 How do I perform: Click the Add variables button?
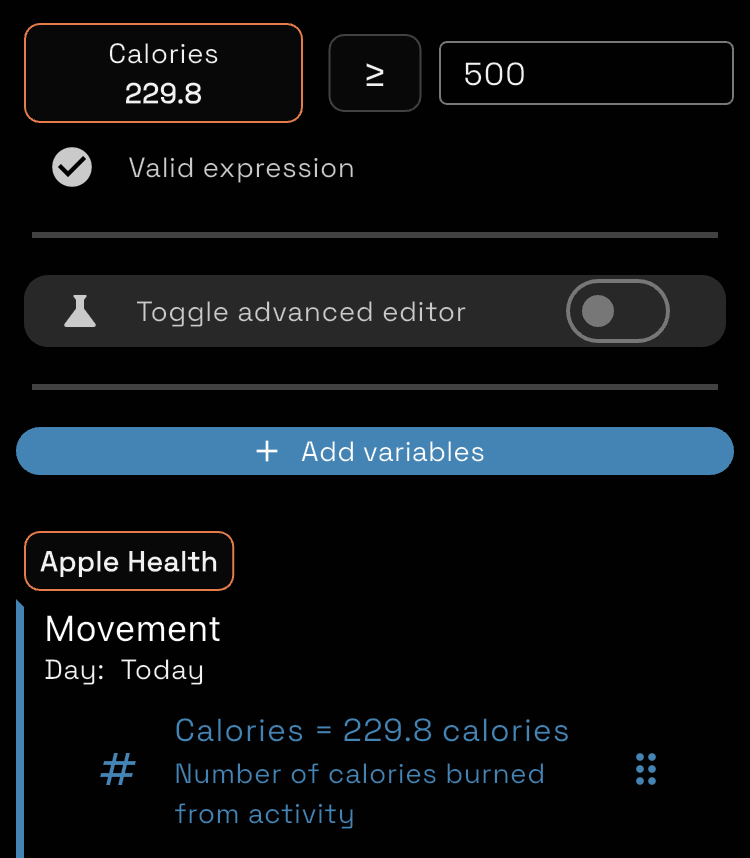pos(375,451)
